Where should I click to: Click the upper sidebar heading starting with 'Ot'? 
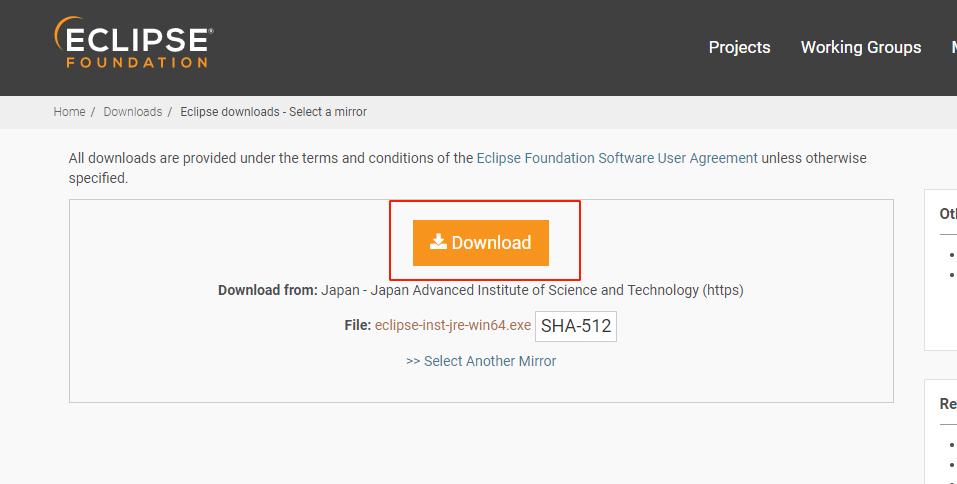[x=948, y=213]
